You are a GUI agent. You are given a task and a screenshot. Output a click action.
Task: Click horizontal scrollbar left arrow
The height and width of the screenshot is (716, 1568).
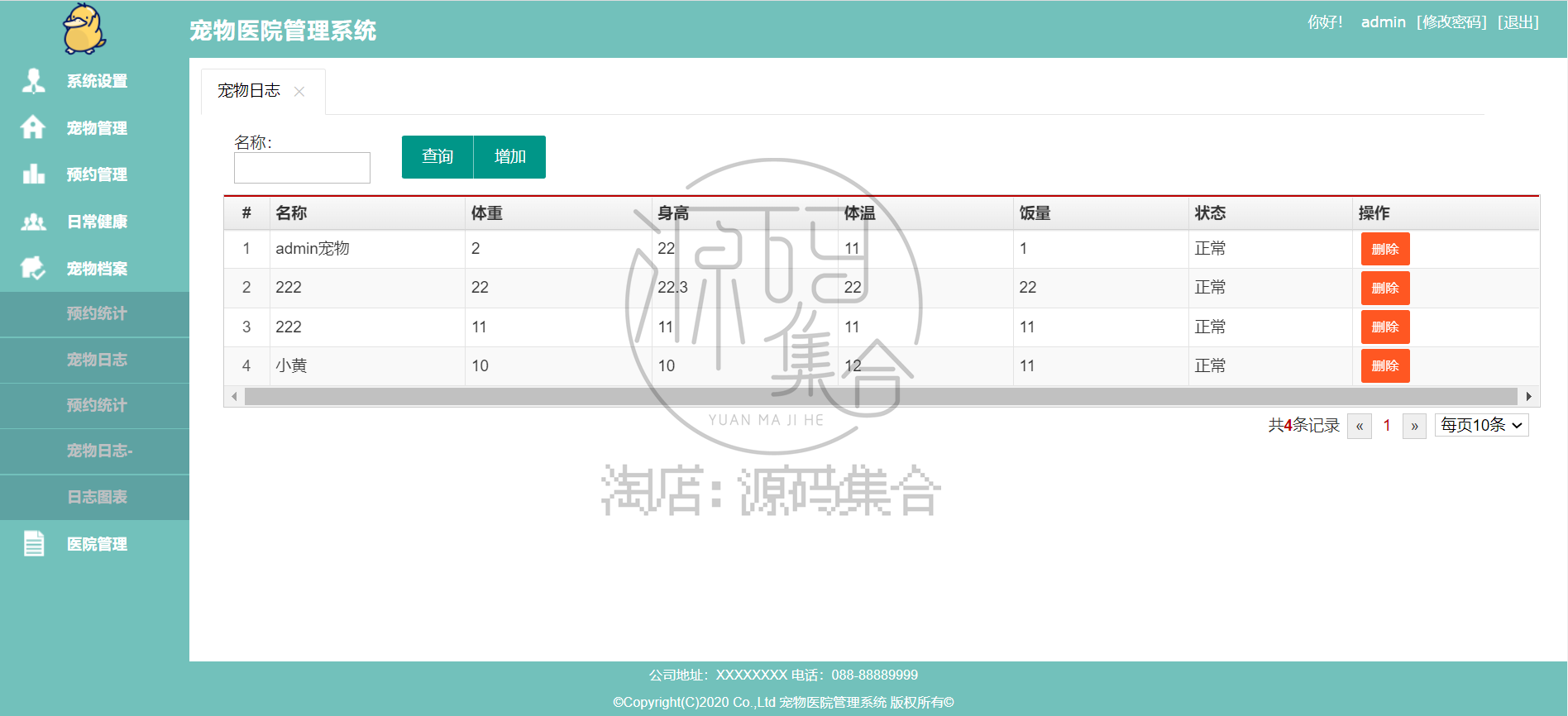click(234, 397)
